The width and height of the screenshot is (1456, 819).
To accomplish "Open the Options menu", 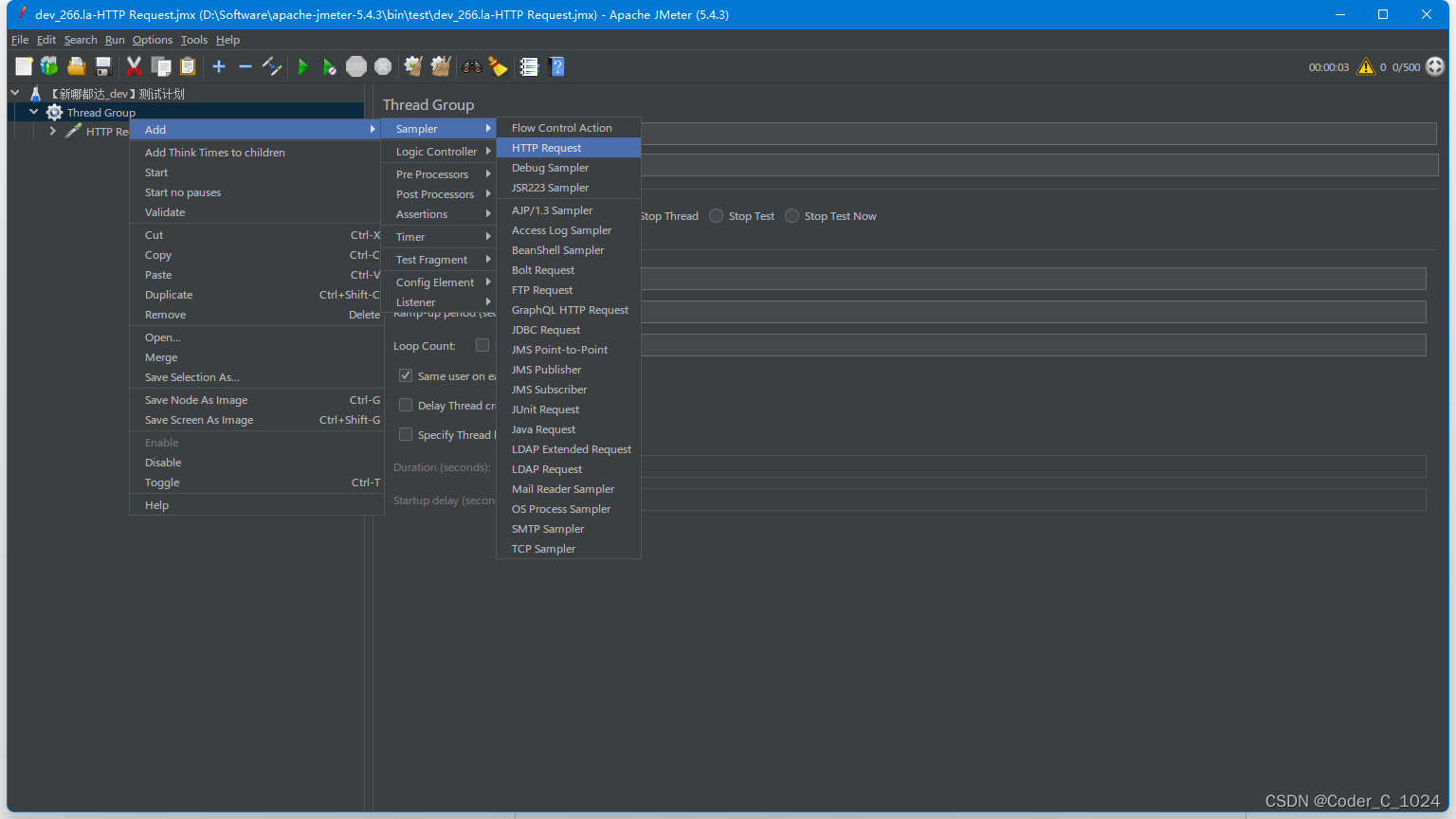I will [153, 40].
